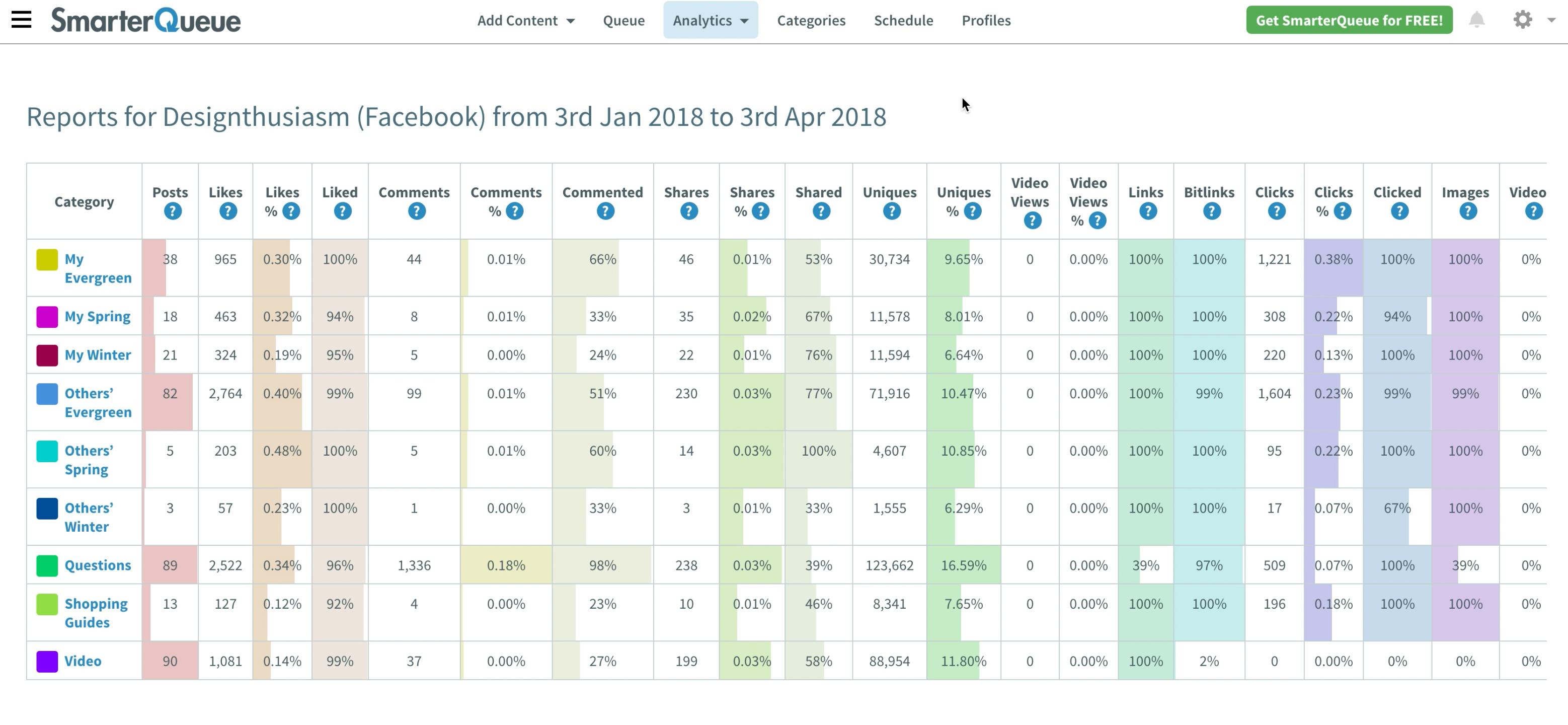The width and height of the screenshot is (1568, 725).
Task: Click the help icon under Shared column
Action: point(821,211)
